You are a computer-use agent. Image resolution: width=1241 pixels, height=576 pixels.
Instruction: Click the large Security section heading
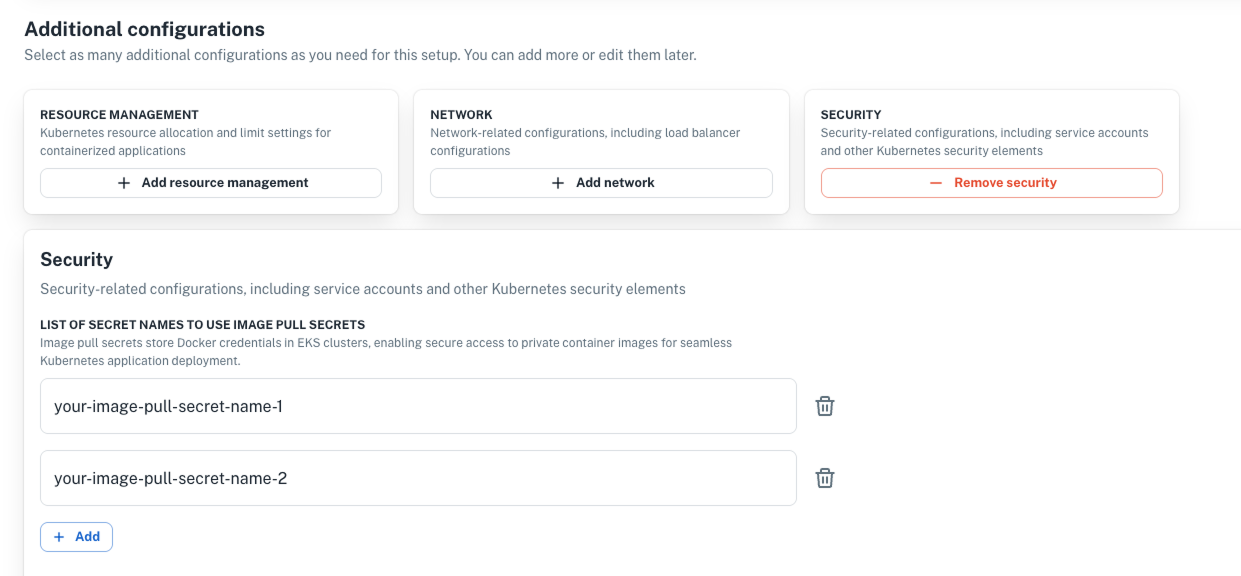tap(76, 259)
